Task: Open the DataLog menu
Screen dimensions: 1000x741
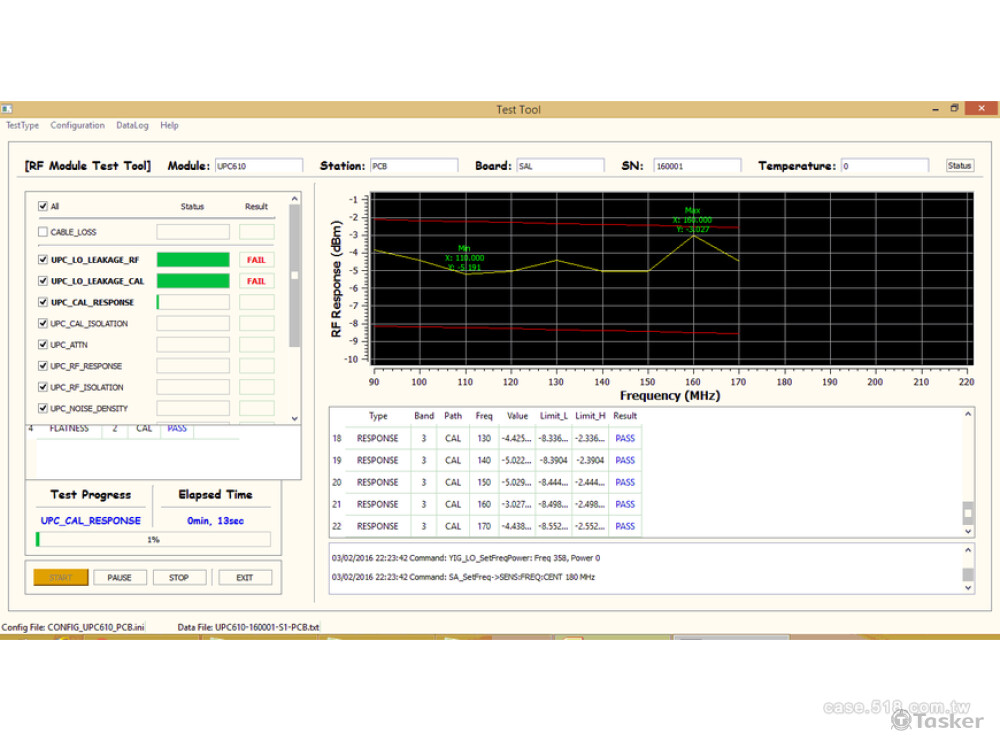Action: (x=132, y=125)
